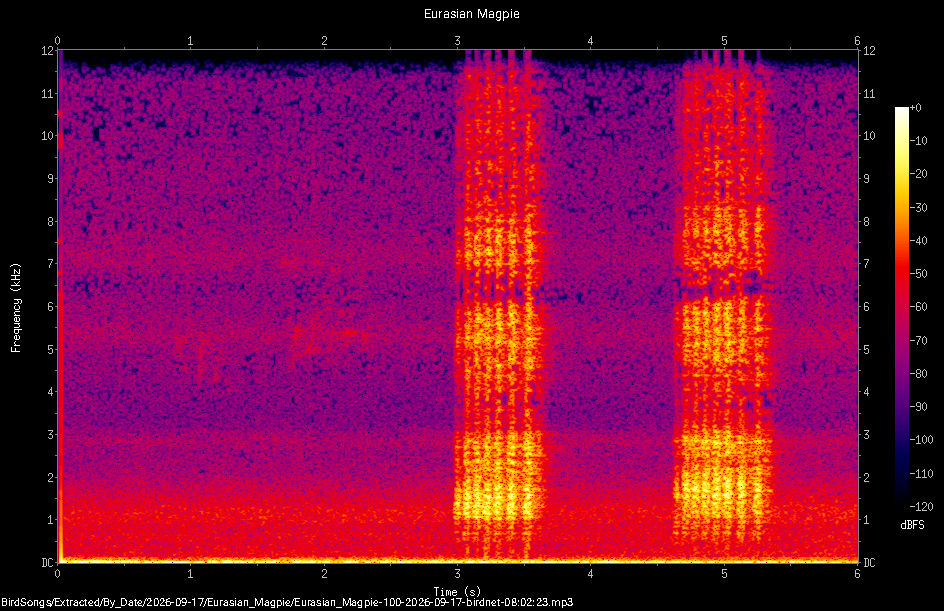The image size is (944, 611).
Task: Click the first magpie call burst starting at 3 seconds
Action: pyautogui.click(x=498, y=307)
